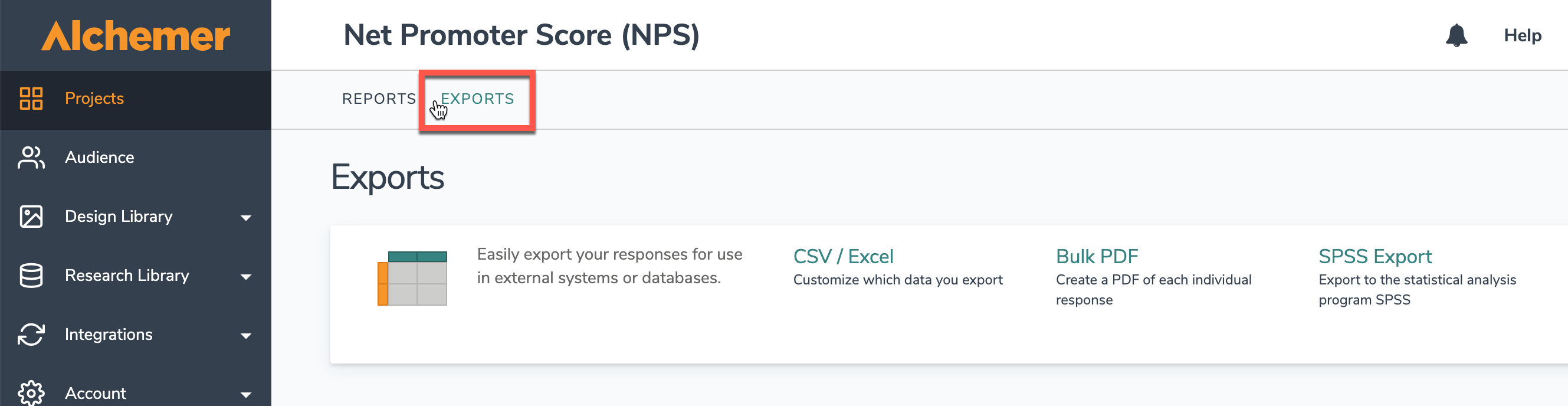Image resolution: width=1568 pixels, height=406 pixels.
Task: Click the Integrations sync icon
Action: click(x=31, y=334)
